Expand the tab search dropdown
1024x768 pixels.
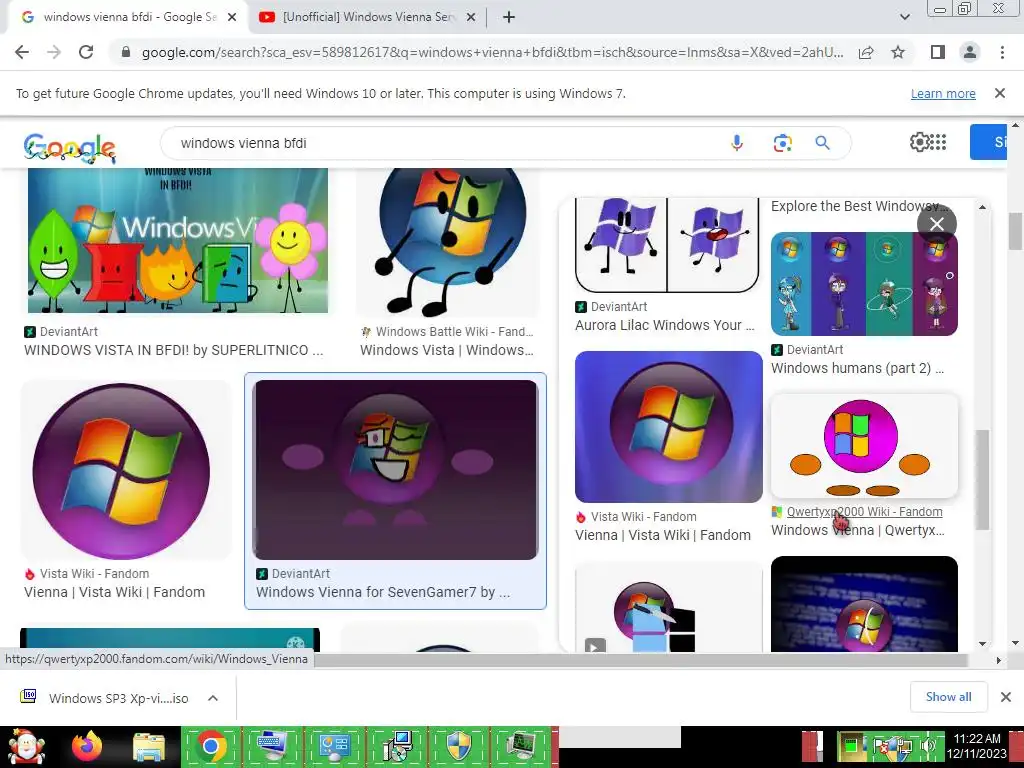click(x=904, y=17)
